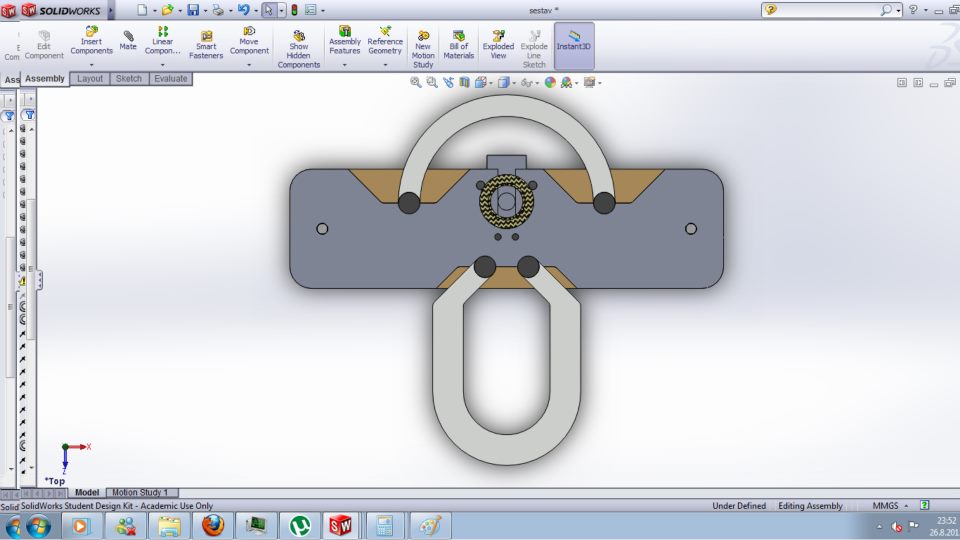Click the SolidWorks search input field

pos(828,10)
